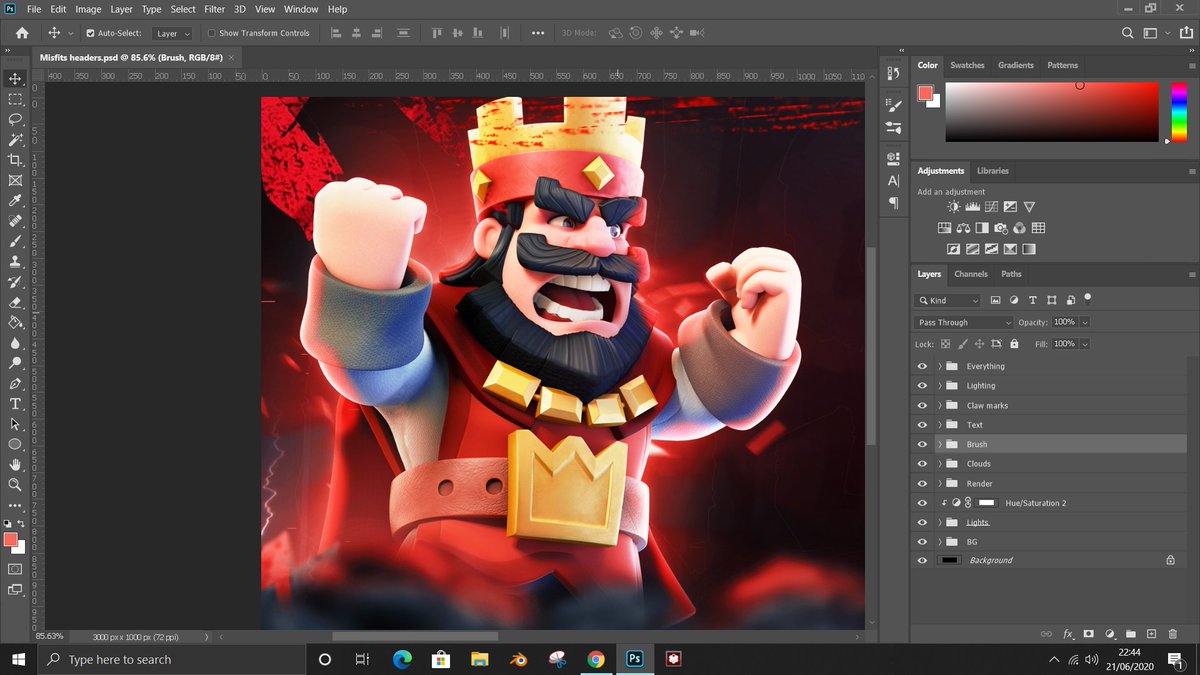Open the Filter menu
Screen dimensions: 1200x675
pyautogui.click(x=214, y=9)
